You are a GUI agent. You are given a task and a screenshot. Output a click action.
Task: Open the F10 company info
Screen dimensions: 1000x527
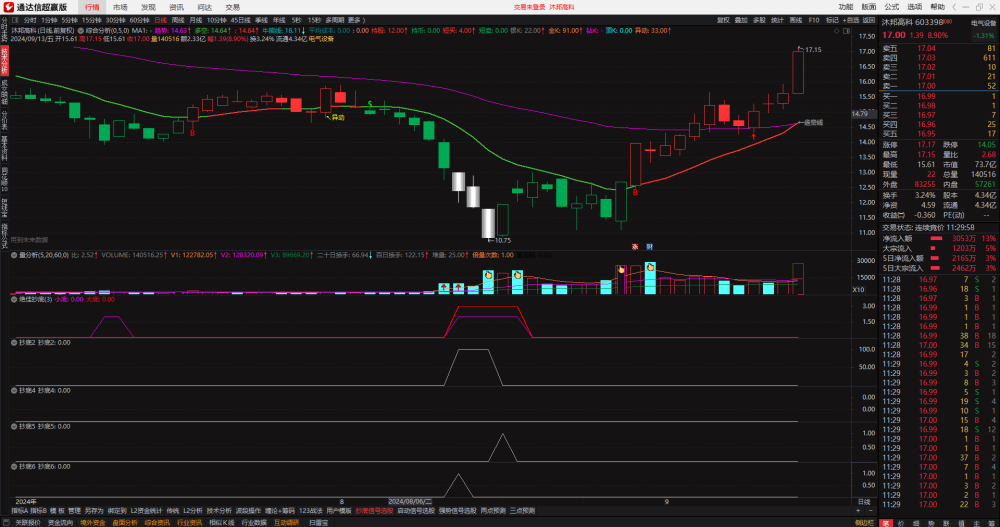click(x=814, y=20)
